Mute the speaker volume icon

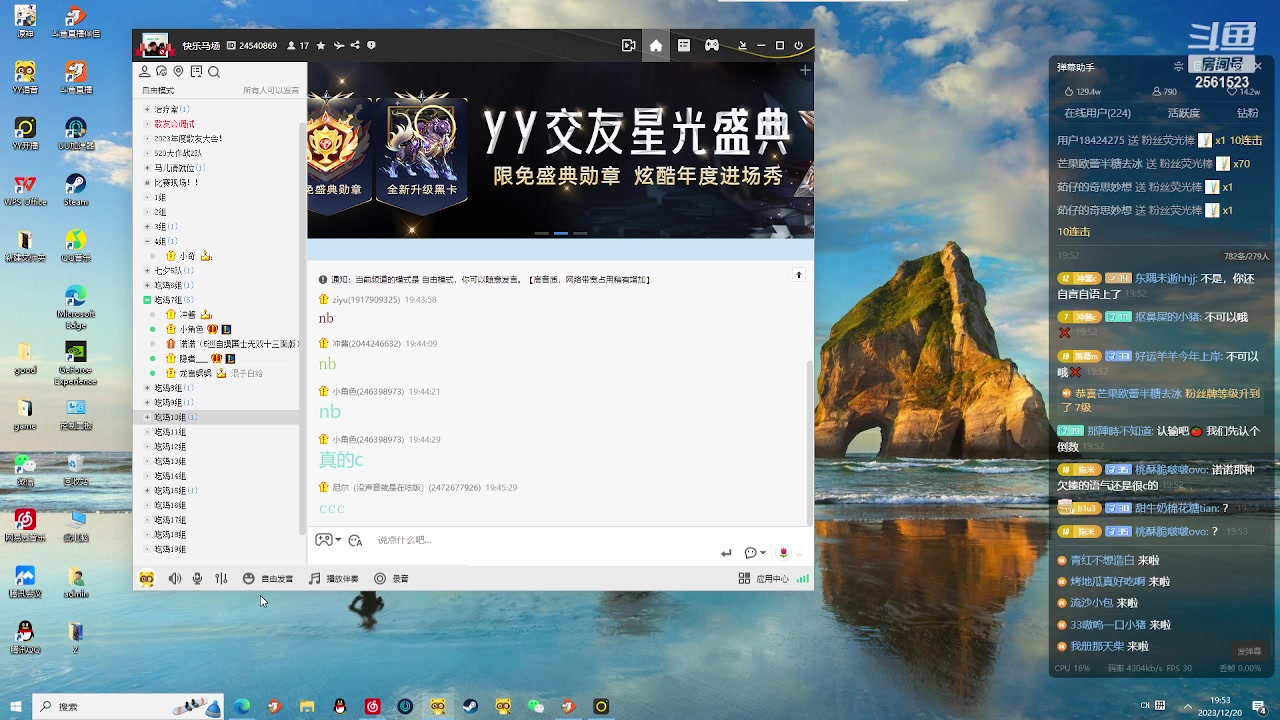click(x=174, y=578)
